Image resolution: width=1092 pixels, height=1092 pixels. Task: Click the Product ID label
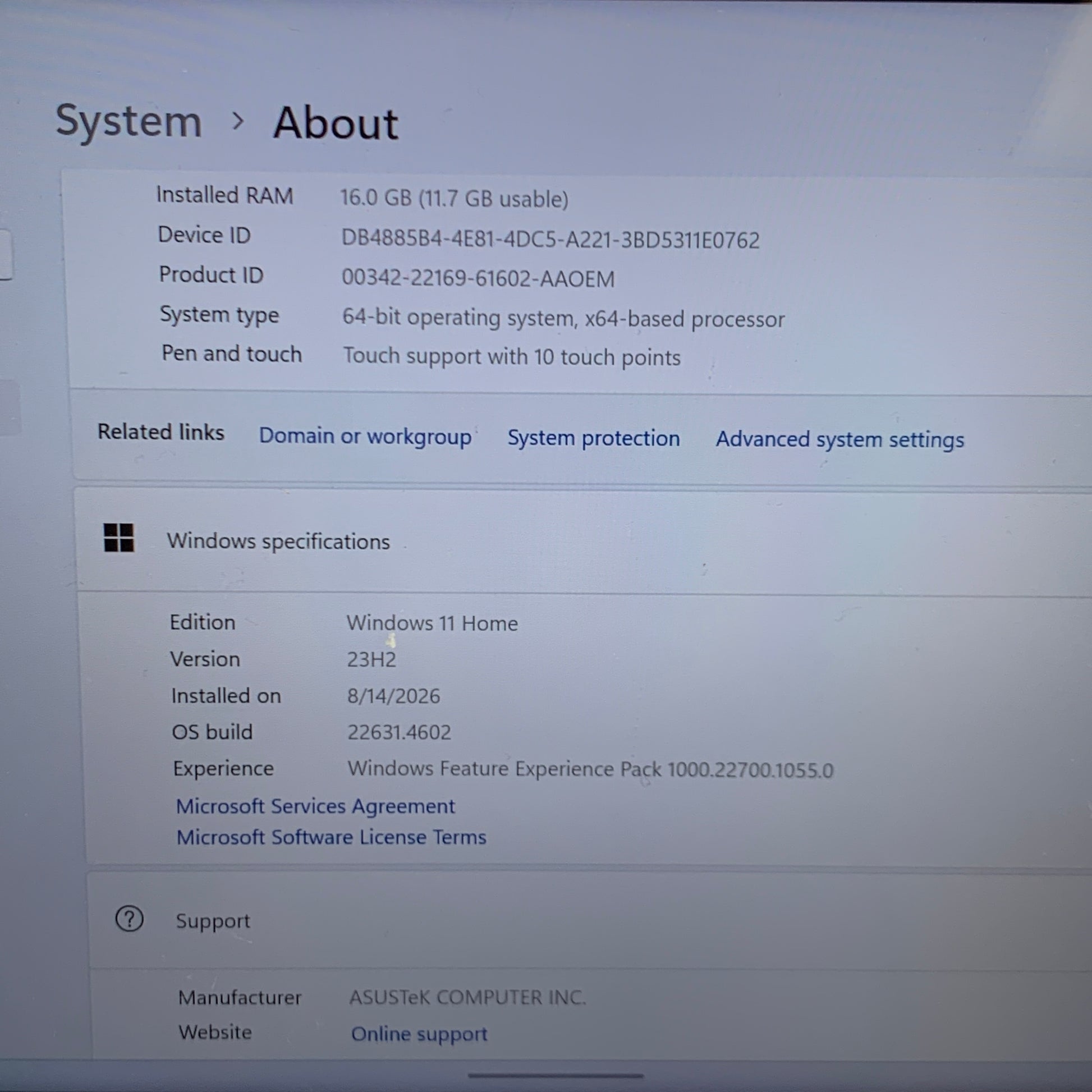tap(211, 275)
